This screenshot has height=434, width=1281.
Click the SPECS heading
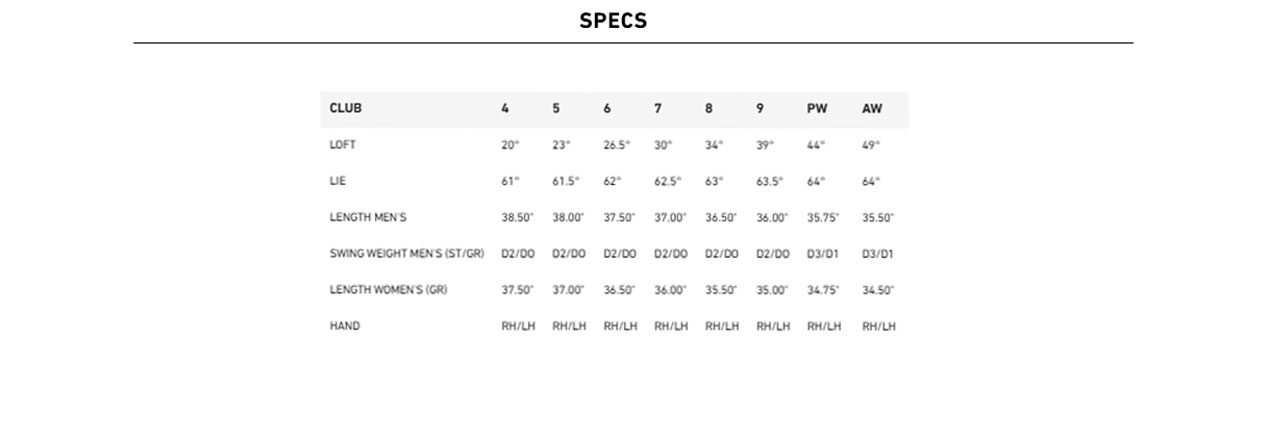pyautogui.click(x=613, y=21)
